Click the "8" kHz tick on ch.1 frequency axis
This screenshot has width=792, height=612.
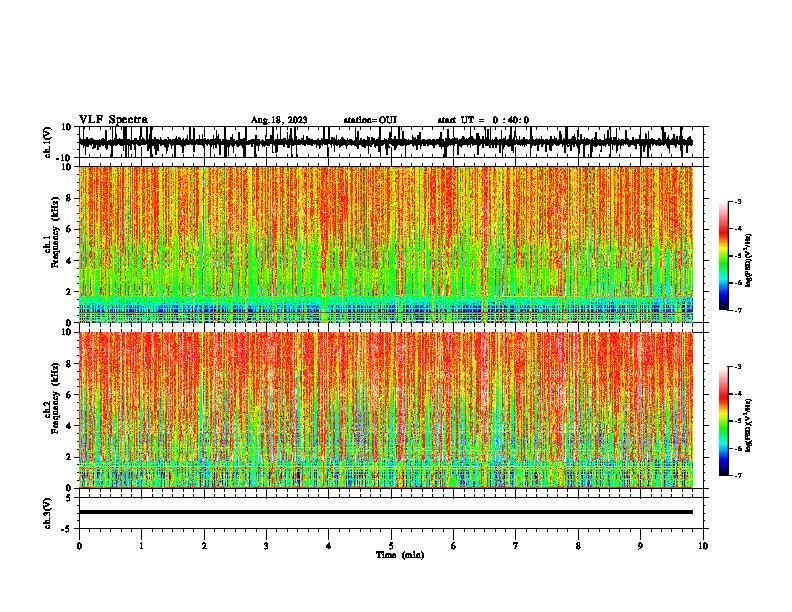(x=70, y=198)
